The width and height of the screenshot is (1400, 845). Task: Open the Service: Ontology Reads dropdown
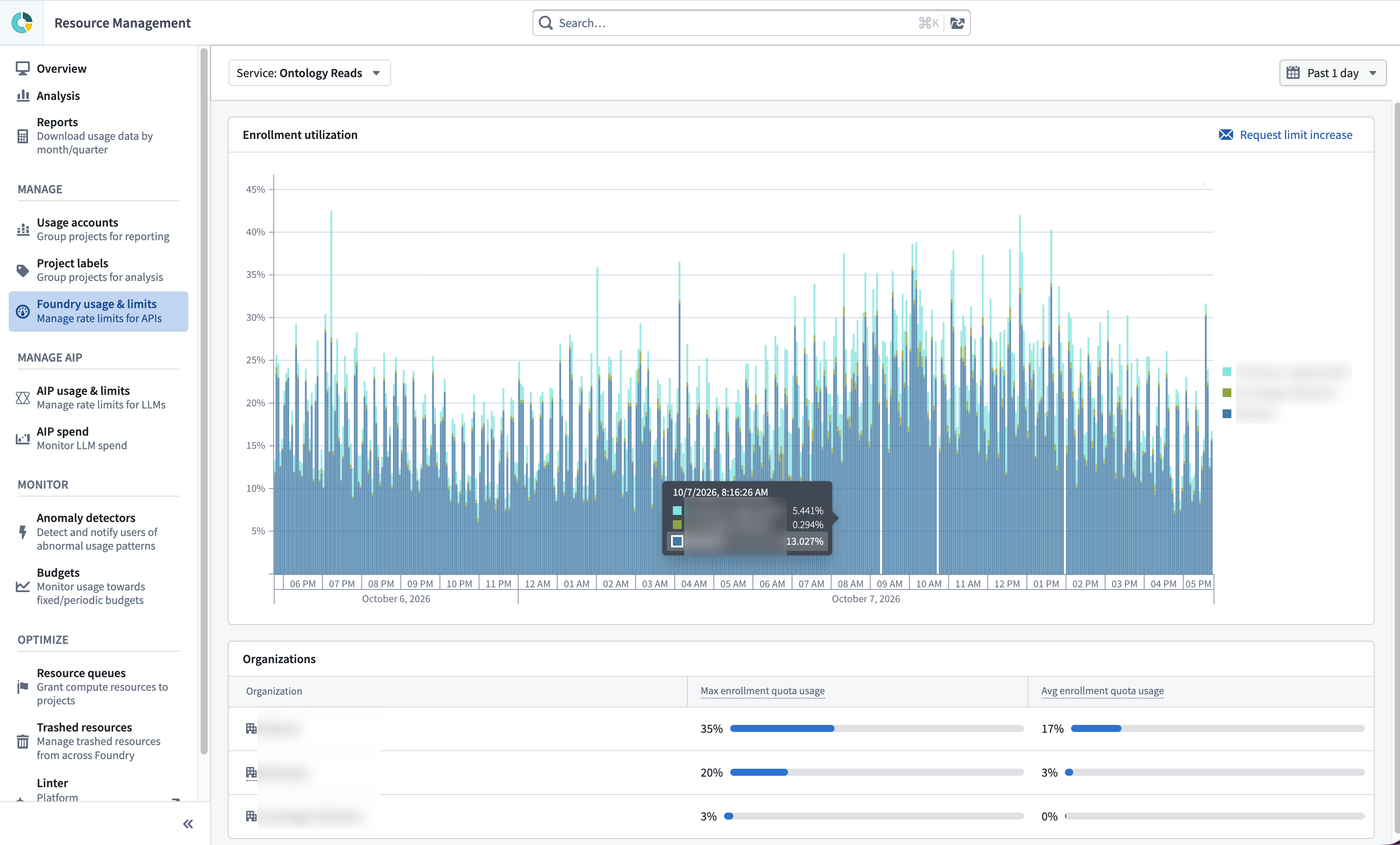pos(310,73)
